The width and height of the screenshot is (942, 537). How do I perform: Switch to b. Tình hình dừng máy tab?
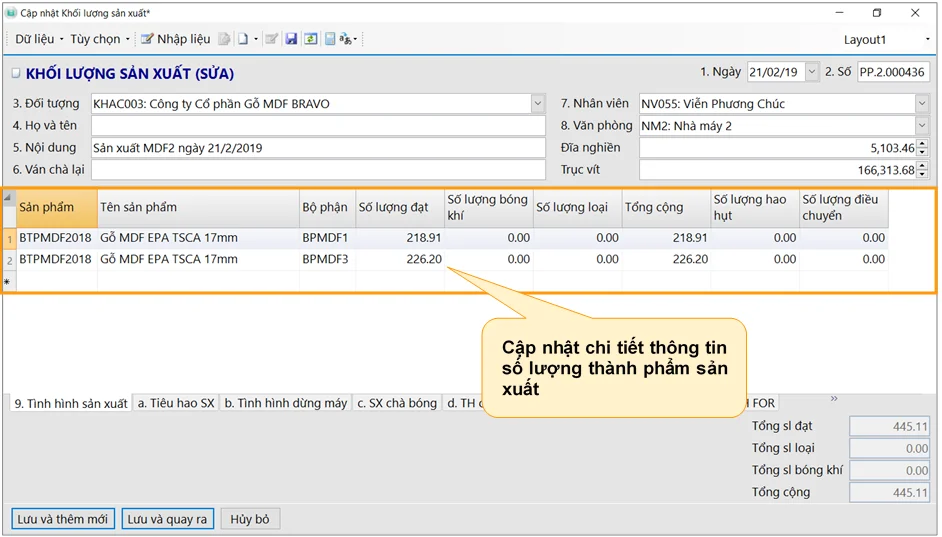pyautogui.click(x=285, y=403)
